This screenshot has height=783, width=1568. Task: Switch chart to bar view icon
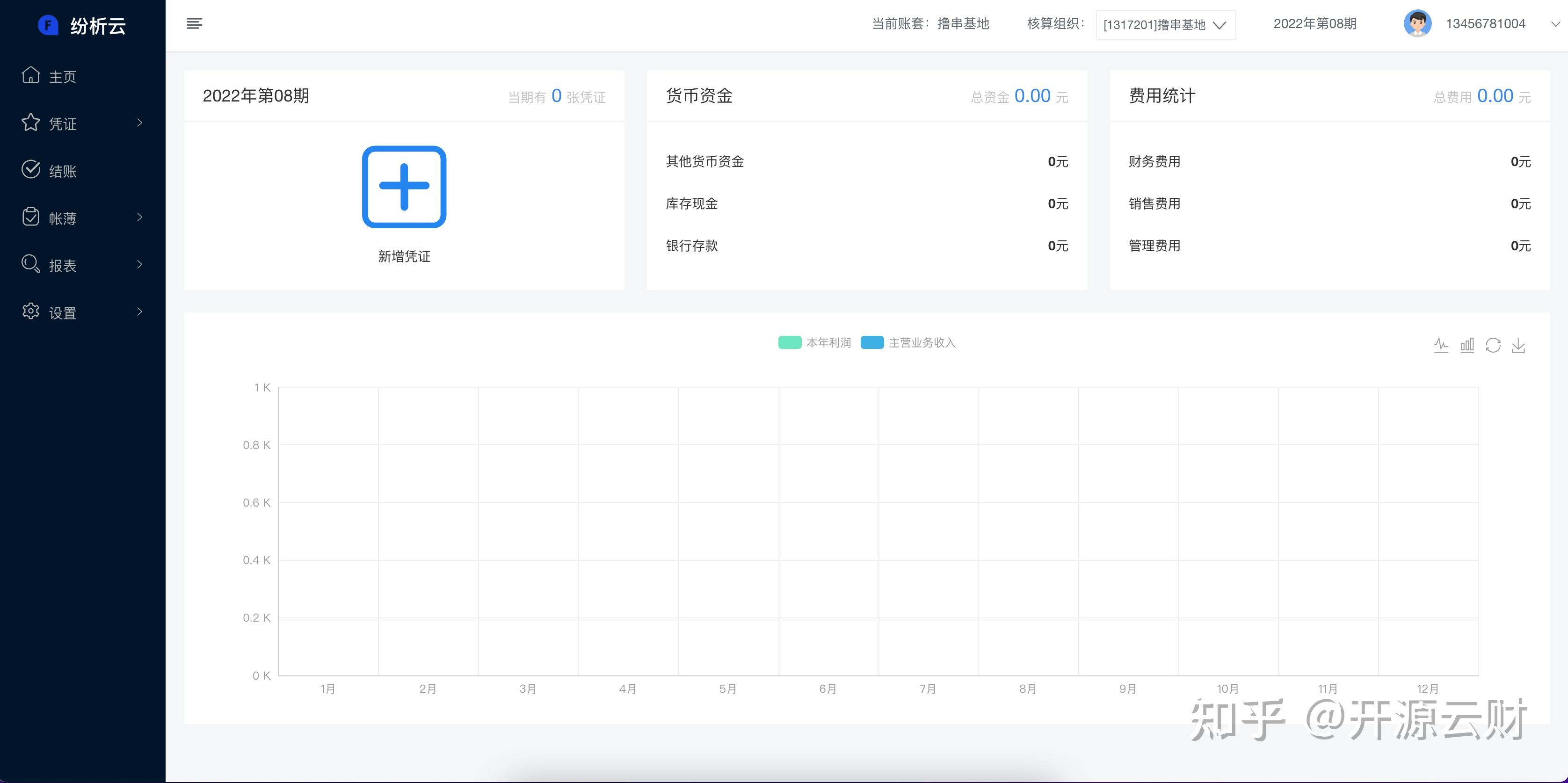point(1467,345)
